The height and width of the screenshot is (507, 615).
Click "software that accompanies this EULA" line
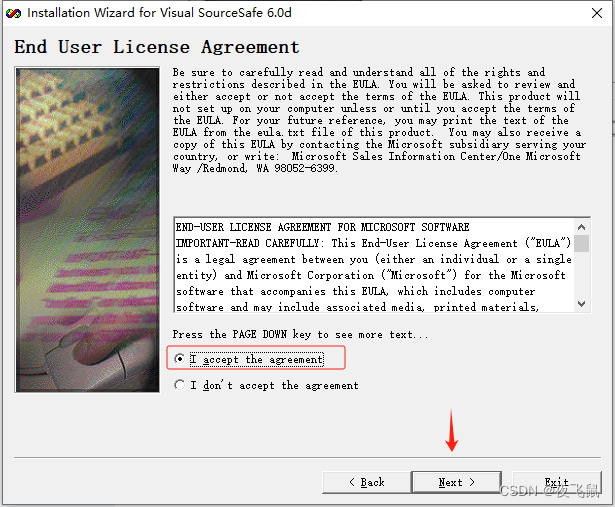[355, 291]
